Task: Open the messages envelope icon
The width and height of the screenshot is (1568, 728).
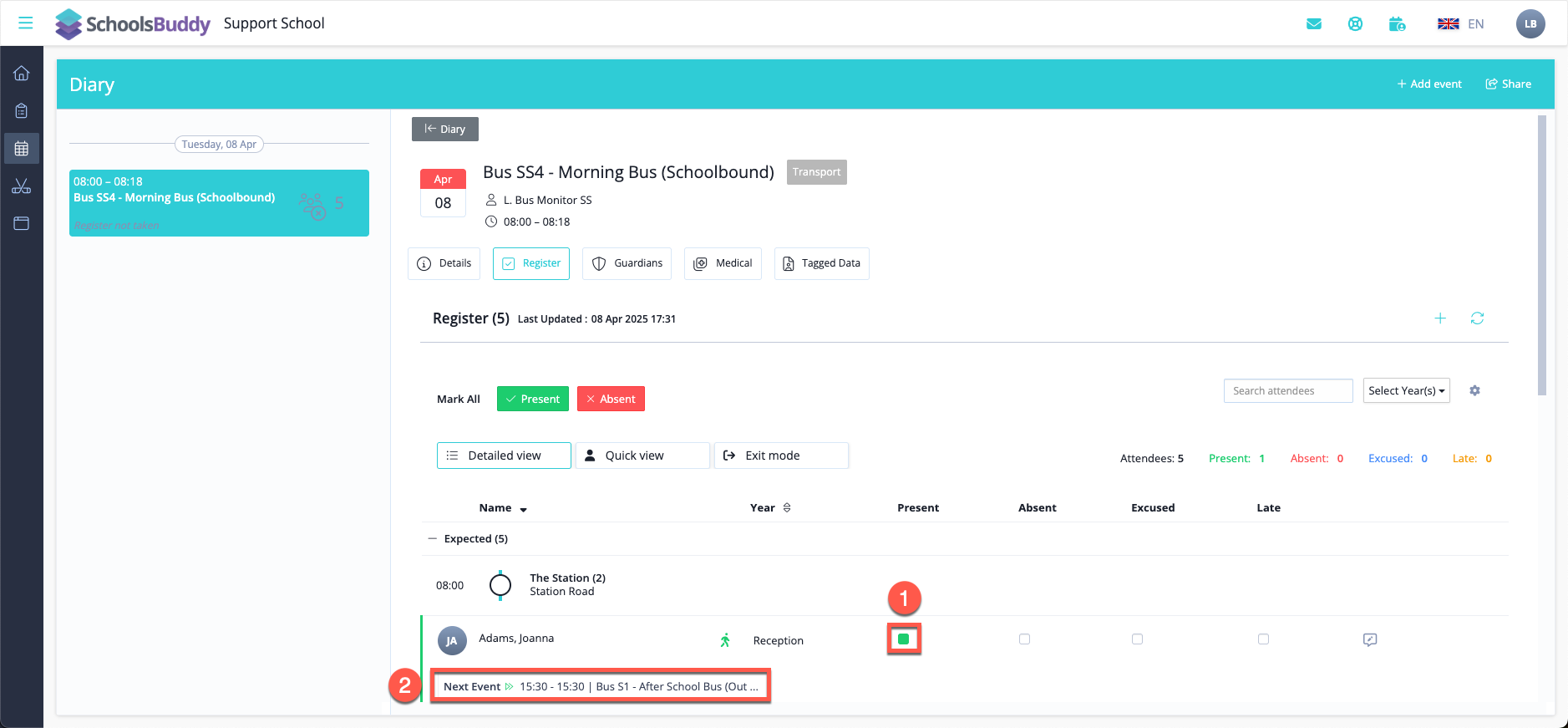Action: pyautogui.click(x=1314, y=24)
